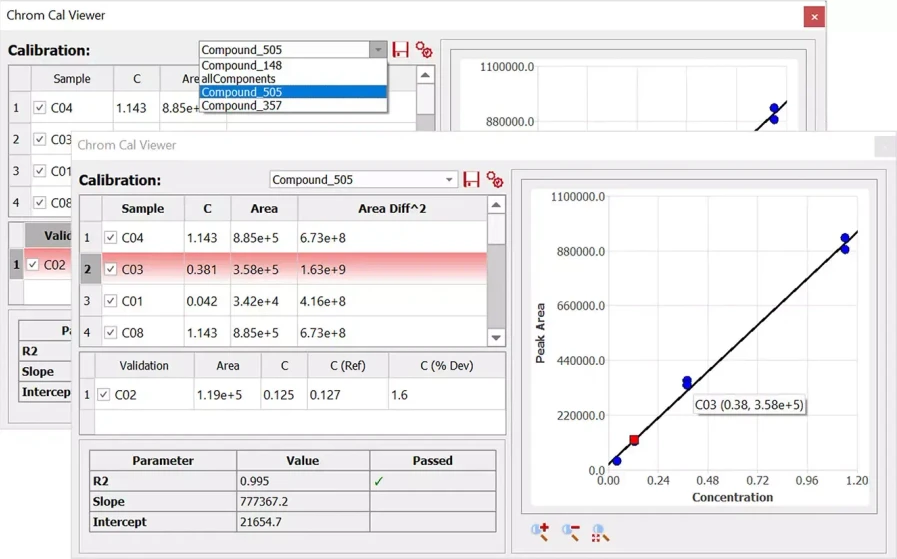The image size is (897, 559).
Task: Click the Slope value 777367.2
Action: pos(303,501)
